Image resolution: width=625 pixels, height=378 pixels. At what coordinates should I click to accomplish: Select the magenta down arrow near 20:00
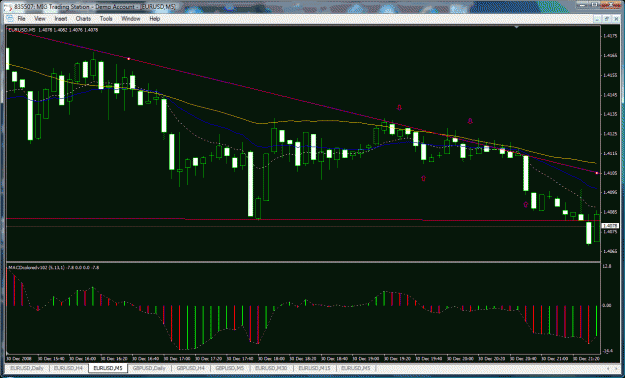click(470, 121)
